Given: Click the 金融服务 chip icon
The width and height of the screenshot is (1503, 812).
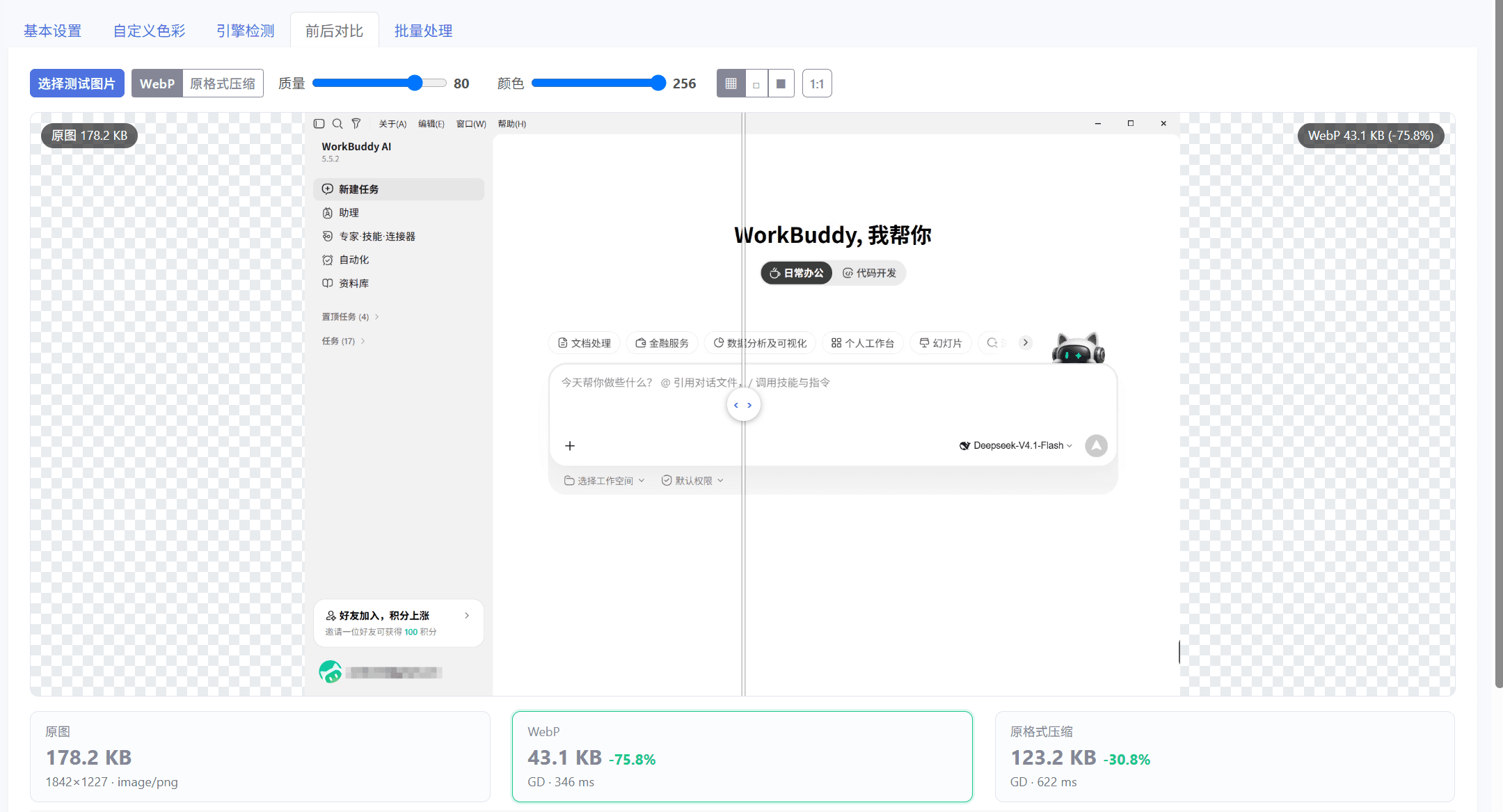Looking at the screenshot, I should [641, 343].
